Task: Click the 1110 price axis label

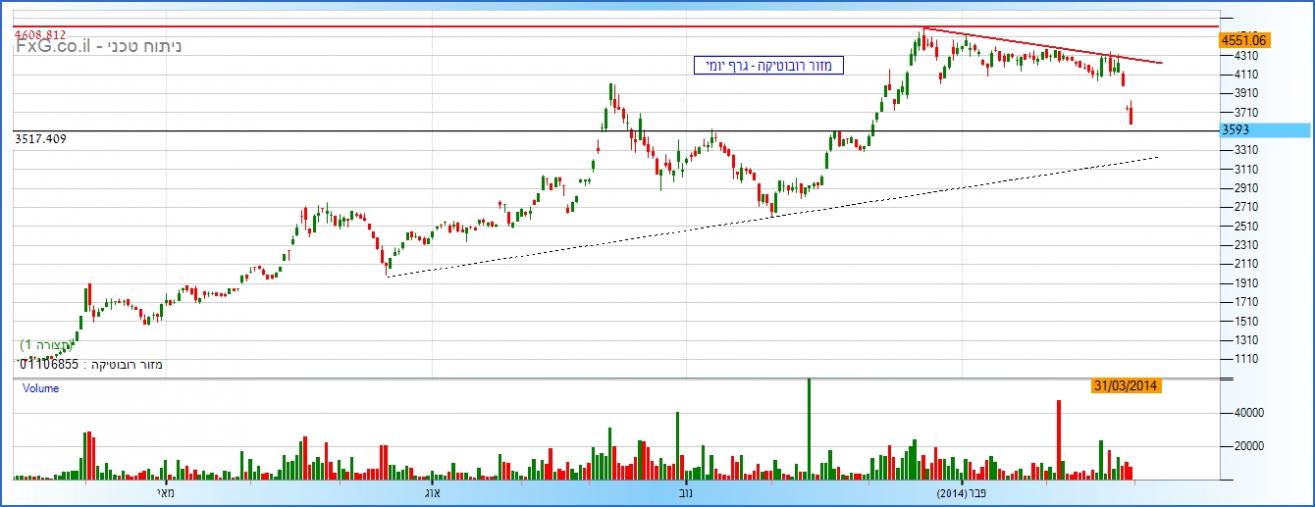Action: point(1246,359)
